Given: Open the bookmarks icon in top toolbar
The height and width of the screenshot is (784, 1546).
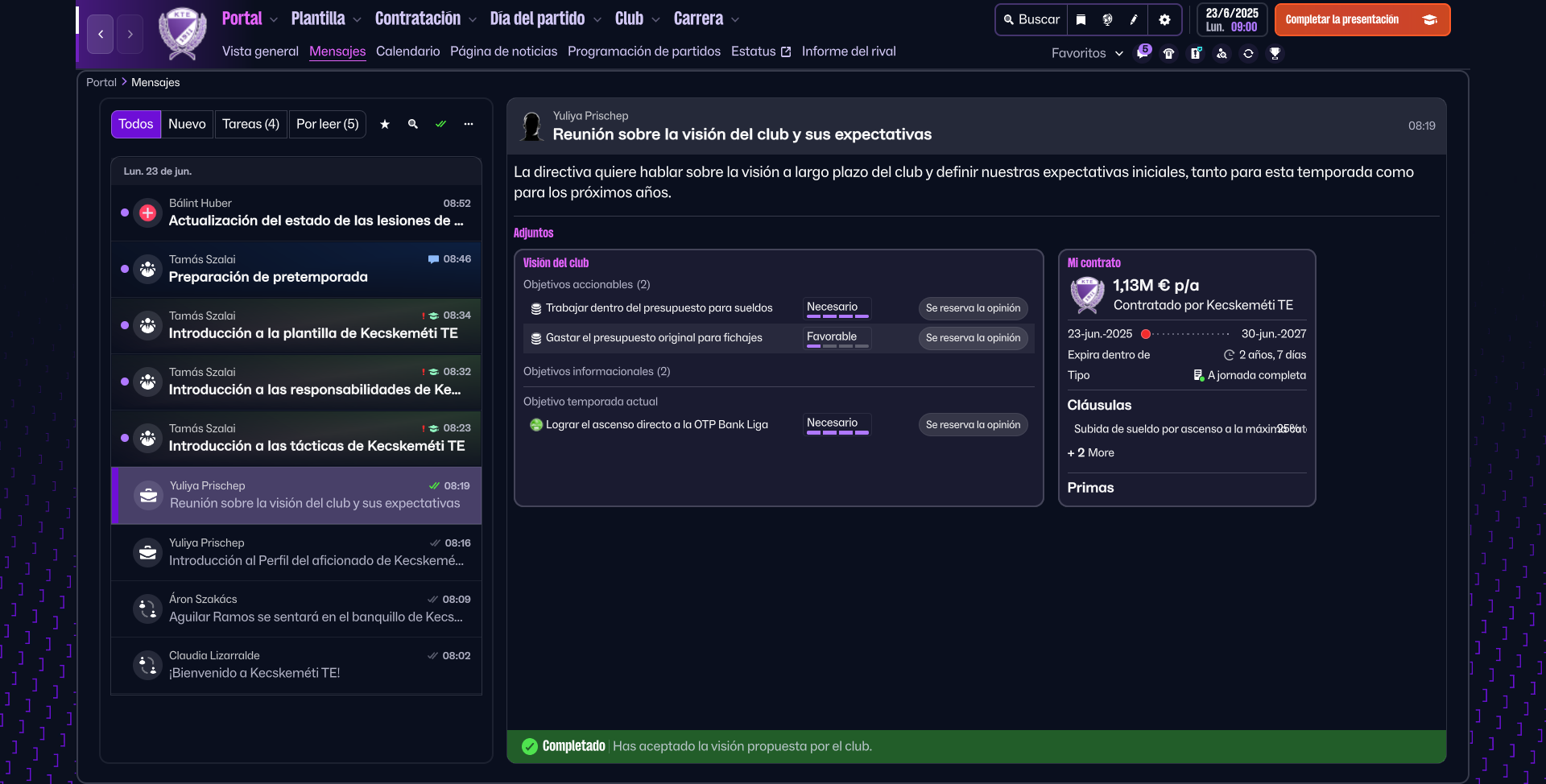Looking at the screenshot, I should pyautogui.click(x=1081, y=19).
